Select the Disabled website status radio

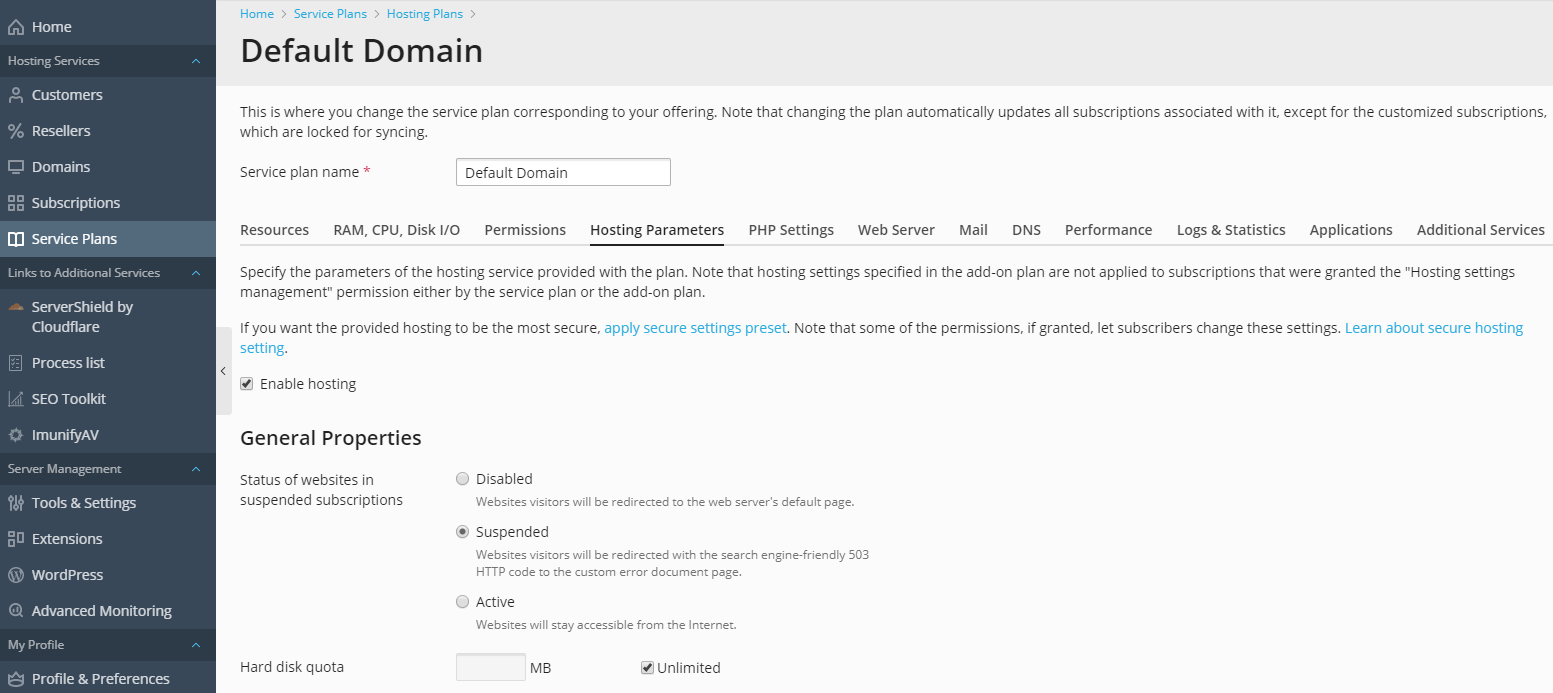click(462, 479)
